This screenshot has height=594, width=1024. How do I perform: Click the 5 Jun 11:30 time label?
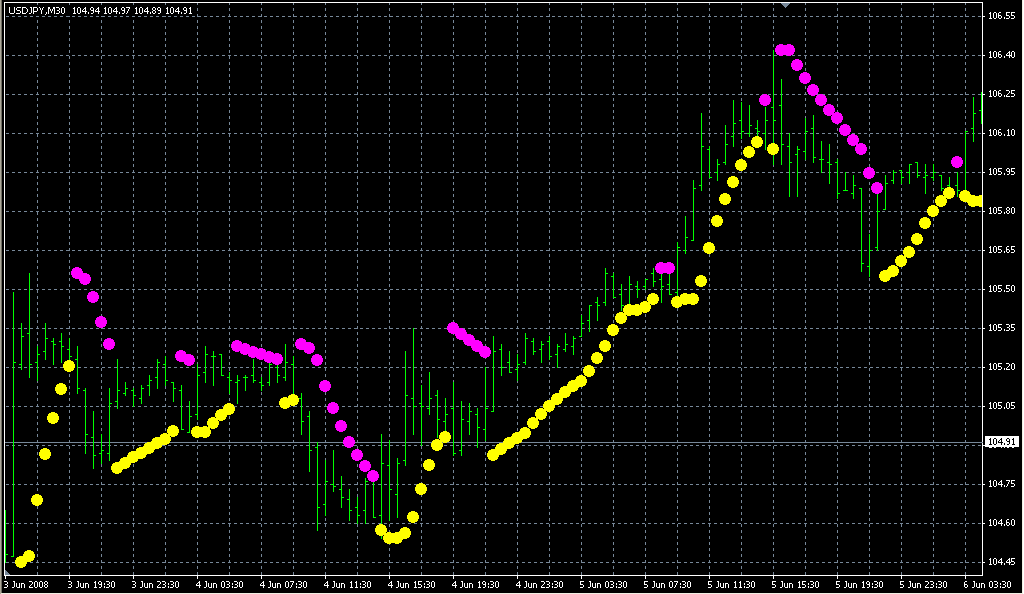pyautogui.click(x=732, y=584)
